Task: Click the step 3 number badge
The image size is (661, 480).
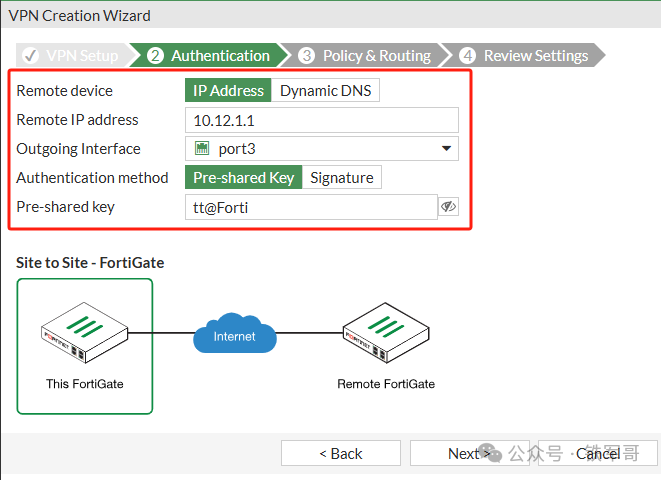Action: [306, 55]
